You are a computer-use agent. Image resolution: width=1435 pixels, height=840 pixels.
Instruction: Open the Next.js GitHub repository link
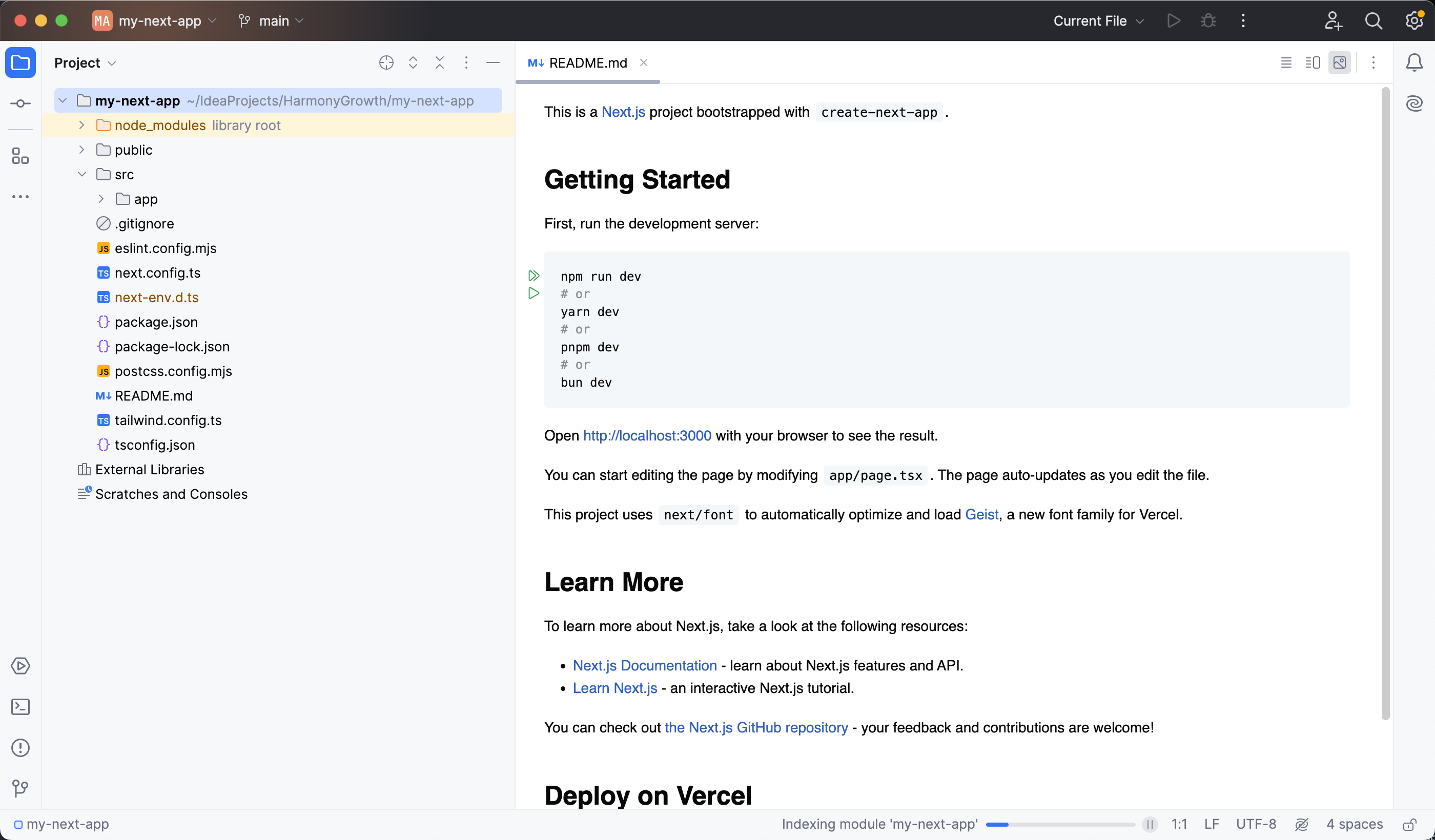[x=756, y=727]
